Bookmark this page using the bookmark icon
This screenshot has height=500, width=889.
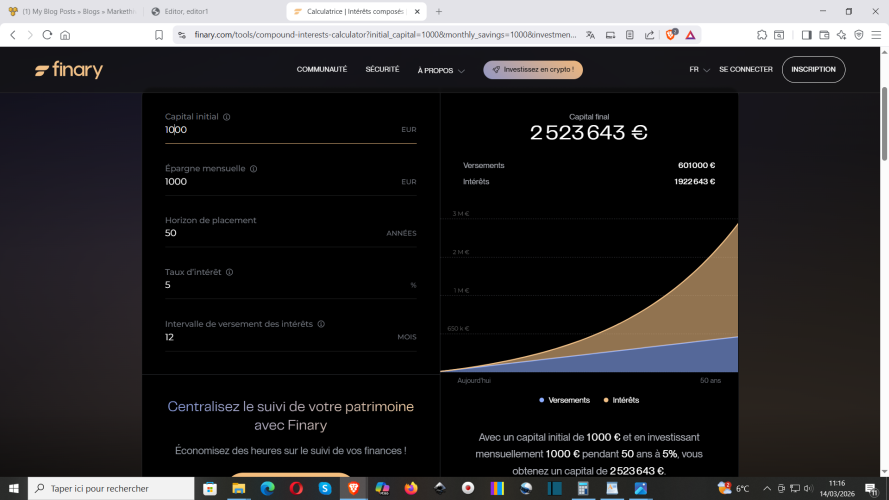159,34
